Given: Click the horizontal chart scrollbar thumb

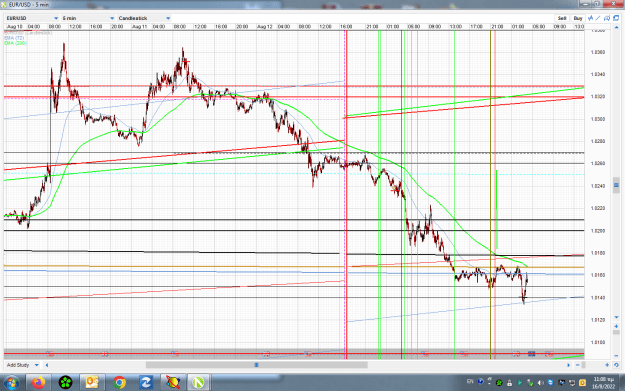Looking at the screenshot, I should click(256, 365).
